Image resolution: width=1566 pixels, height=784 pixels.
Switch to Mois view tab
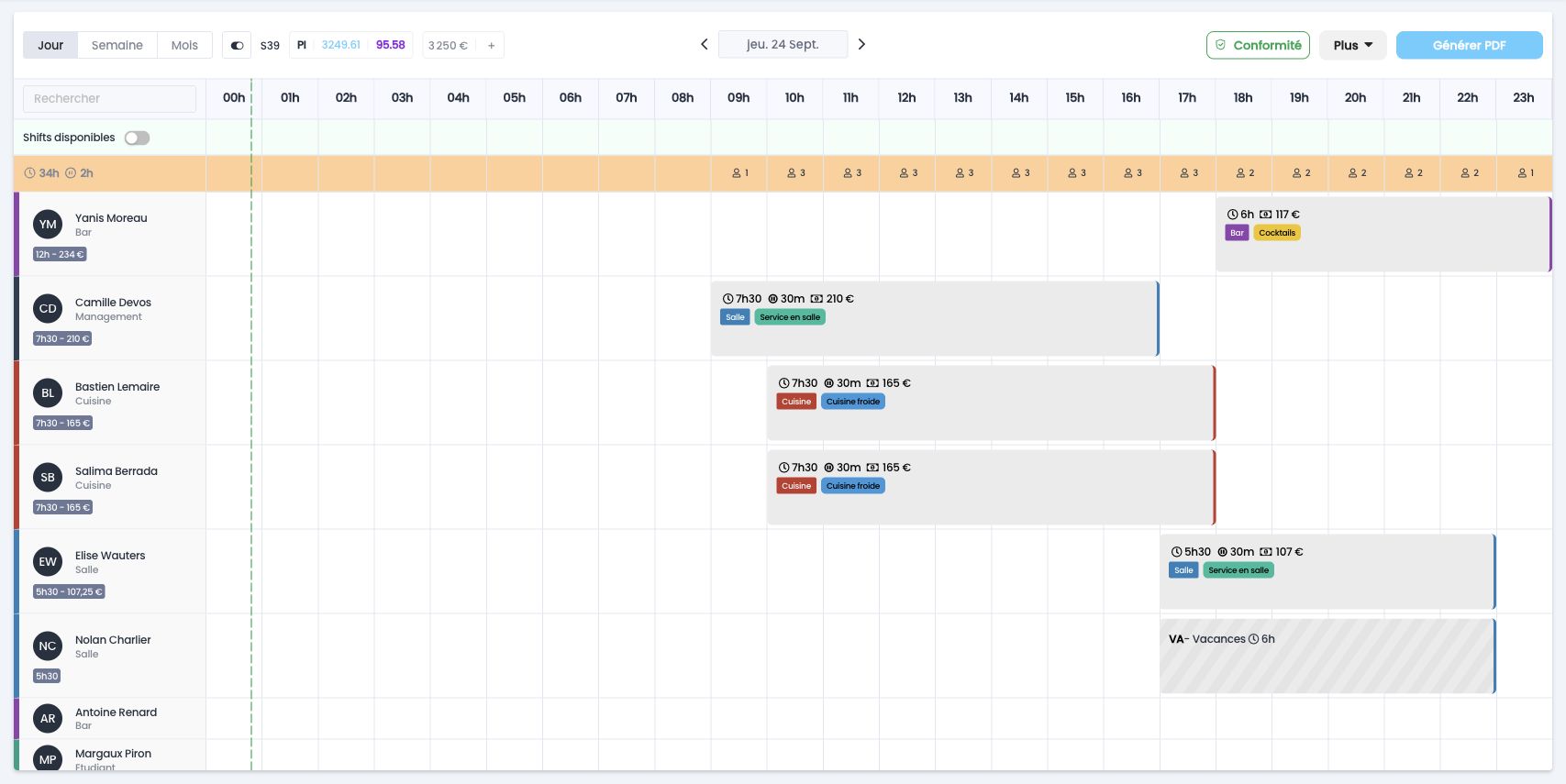(x=184, y=45)
